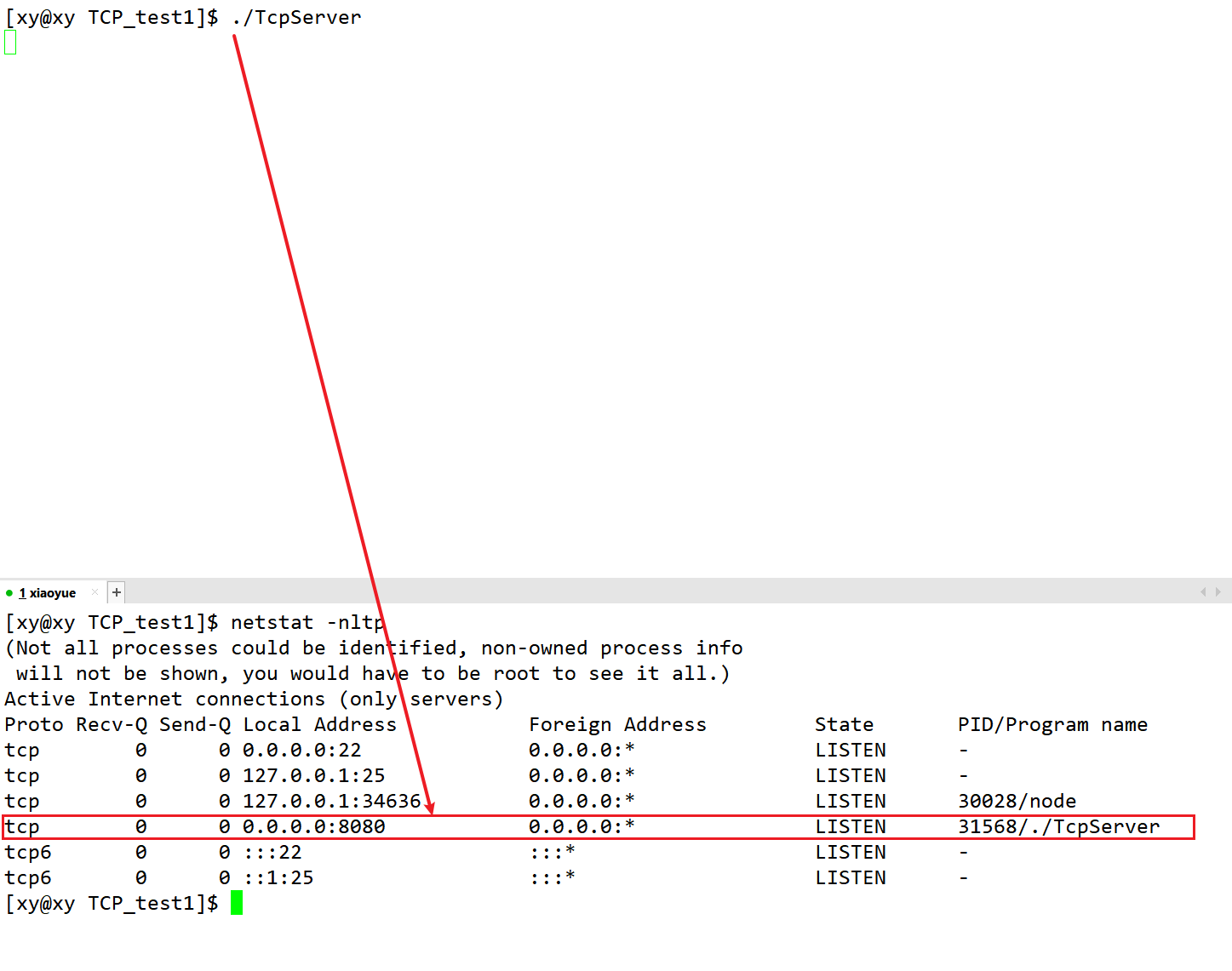Click the green block cursor at bottom prompt
This screenshot has width=1232, height=971.
(237, 903)
